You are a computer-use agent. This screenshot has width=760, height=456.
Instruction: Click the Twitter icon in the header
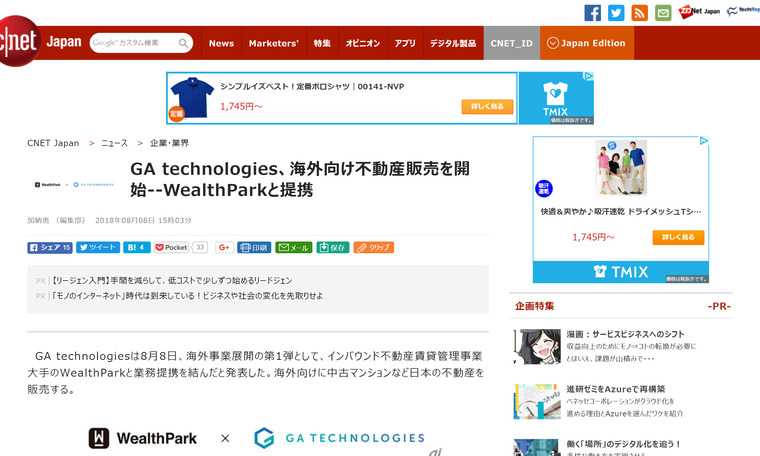coord(616,13)
